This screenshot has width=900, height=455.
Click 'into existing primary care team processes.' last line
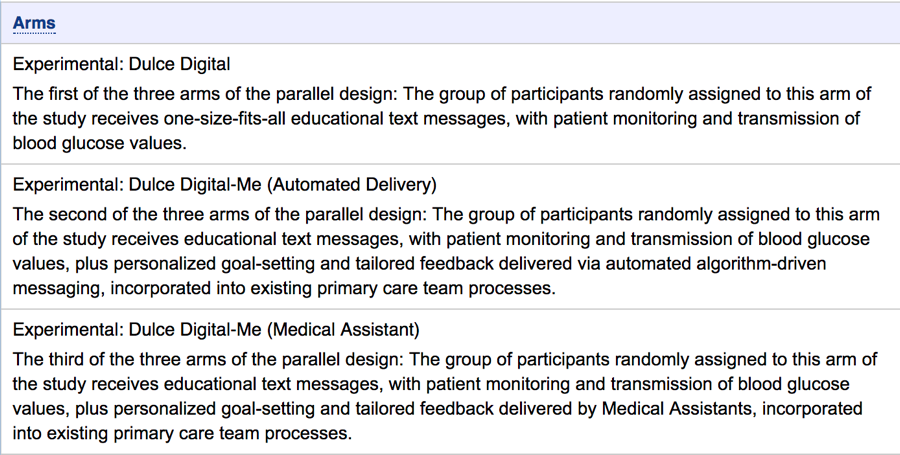click(182, 433)
